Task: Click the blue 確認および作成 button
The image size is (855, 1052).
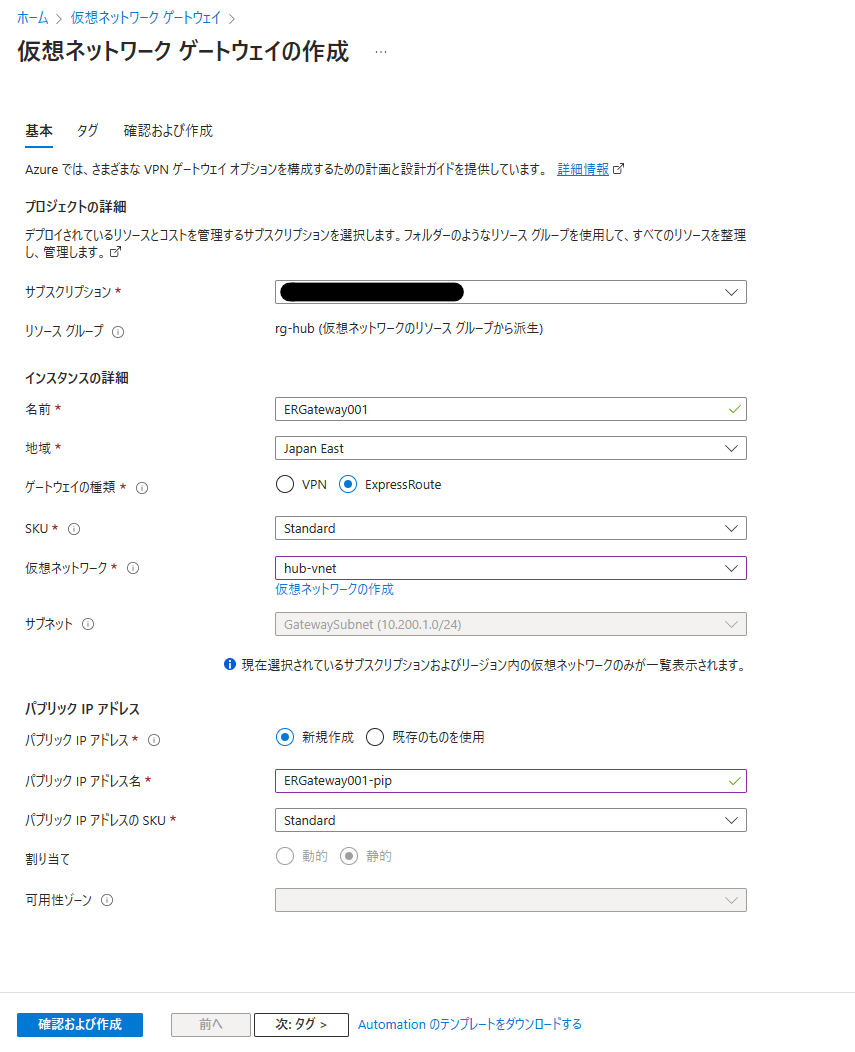Action: coord(80,1024)
